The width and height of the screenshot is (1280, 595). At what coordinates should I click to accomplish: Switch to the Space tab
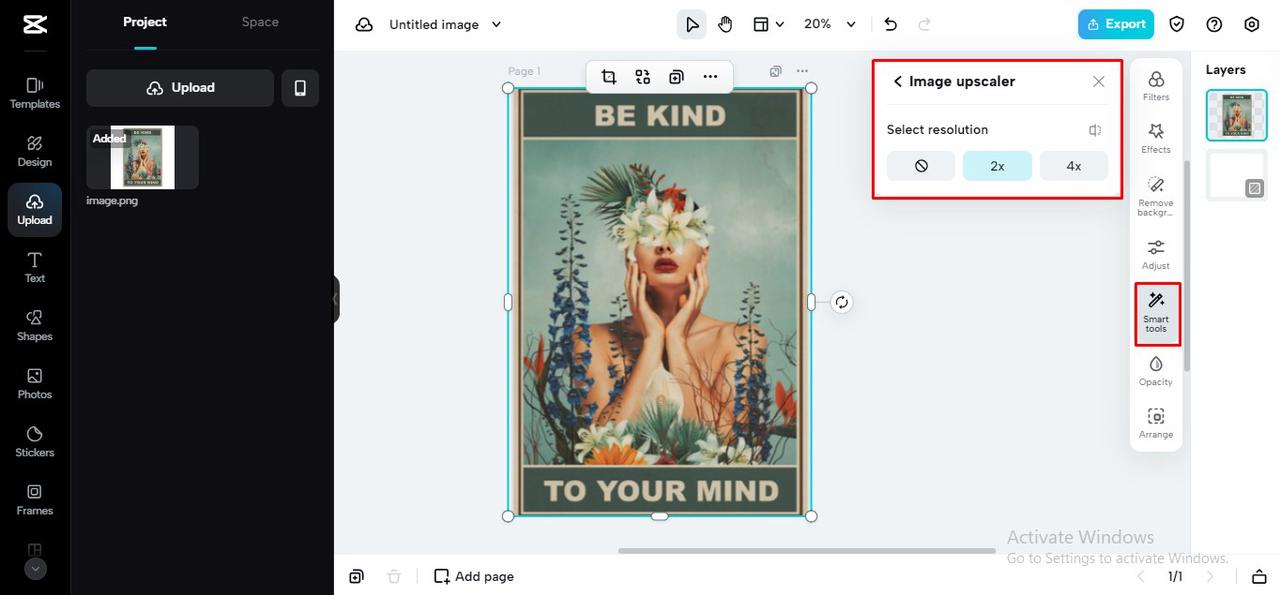click(260, 22)
